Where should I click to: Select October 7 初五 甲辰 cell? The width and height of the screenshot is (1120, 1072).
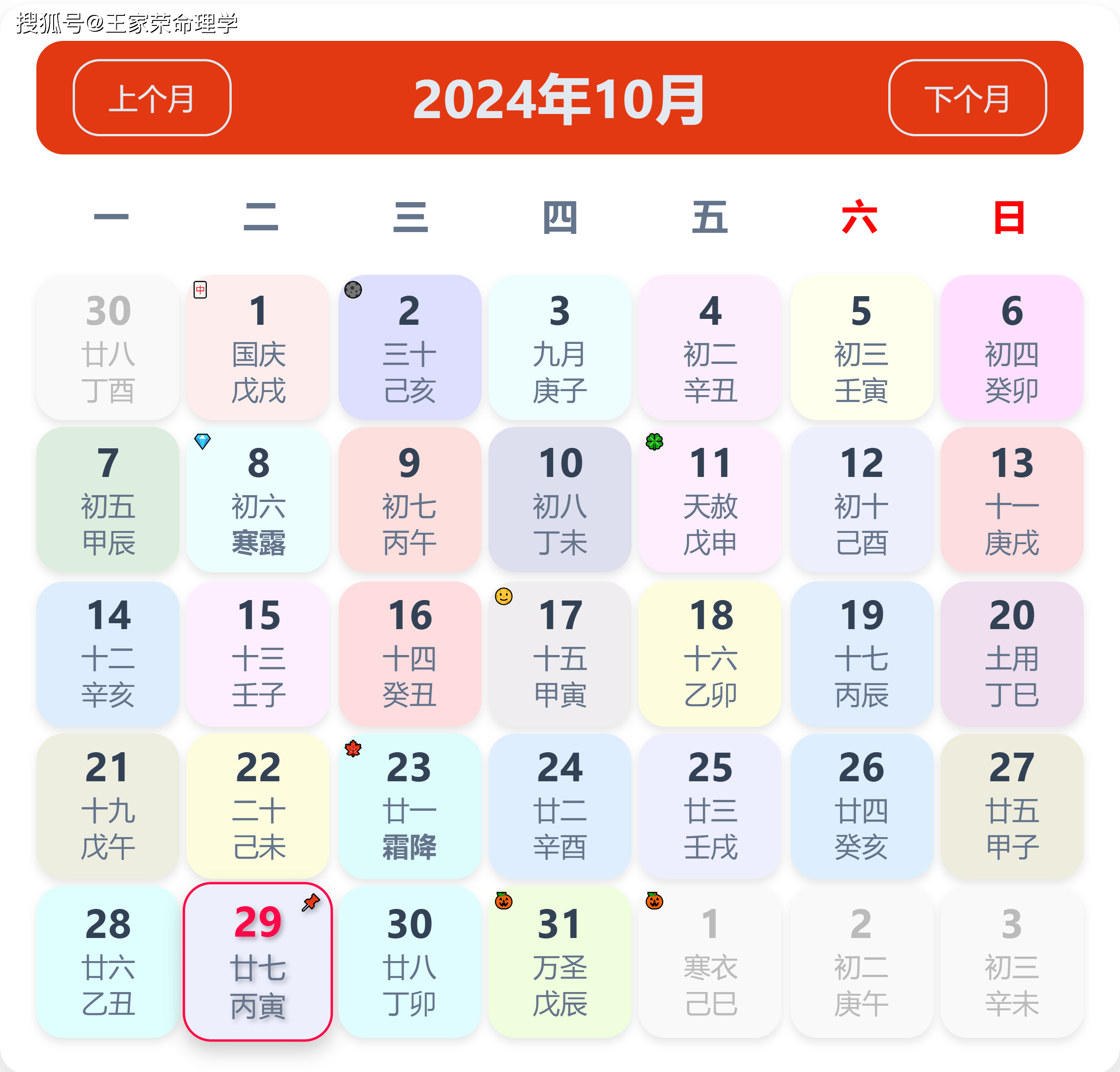[x=108, y=500]
